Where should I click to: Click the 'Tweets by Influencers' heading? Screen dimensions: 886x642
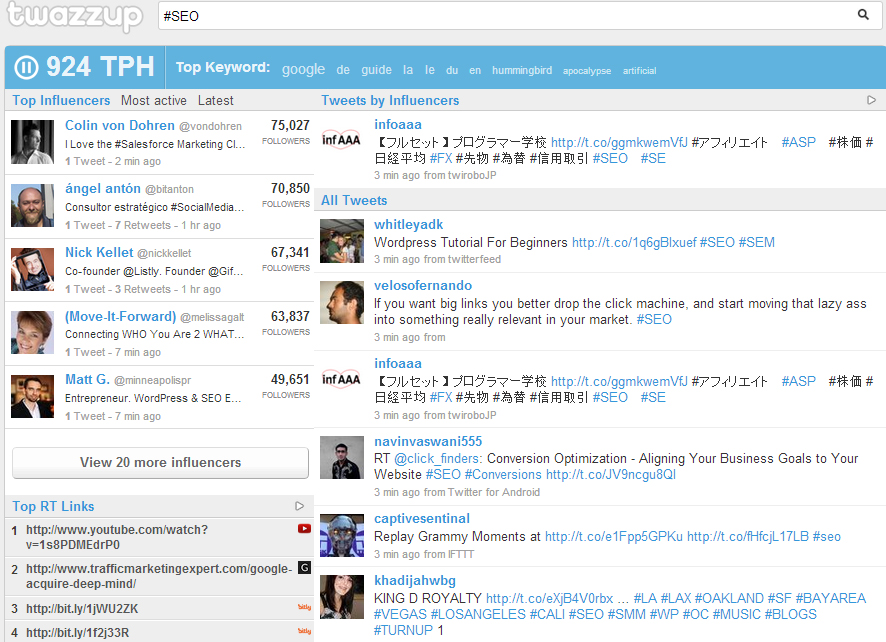[x=390, y=100]
